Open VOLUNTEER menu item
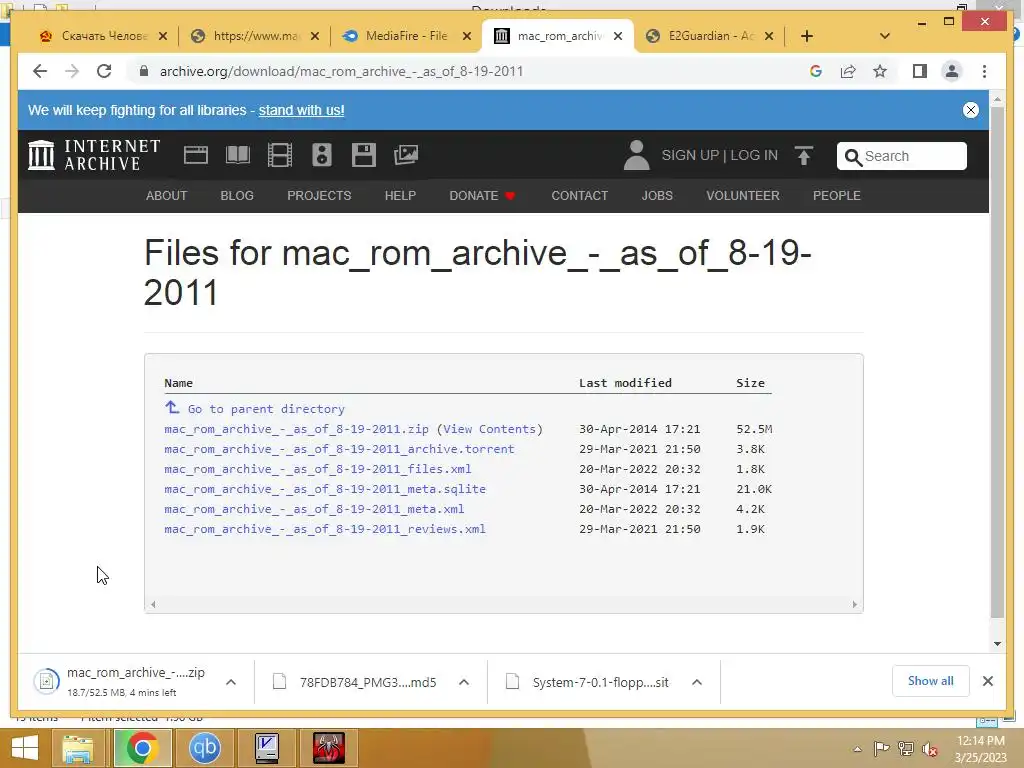1024x768 pixels. click(x=743, y=195)
